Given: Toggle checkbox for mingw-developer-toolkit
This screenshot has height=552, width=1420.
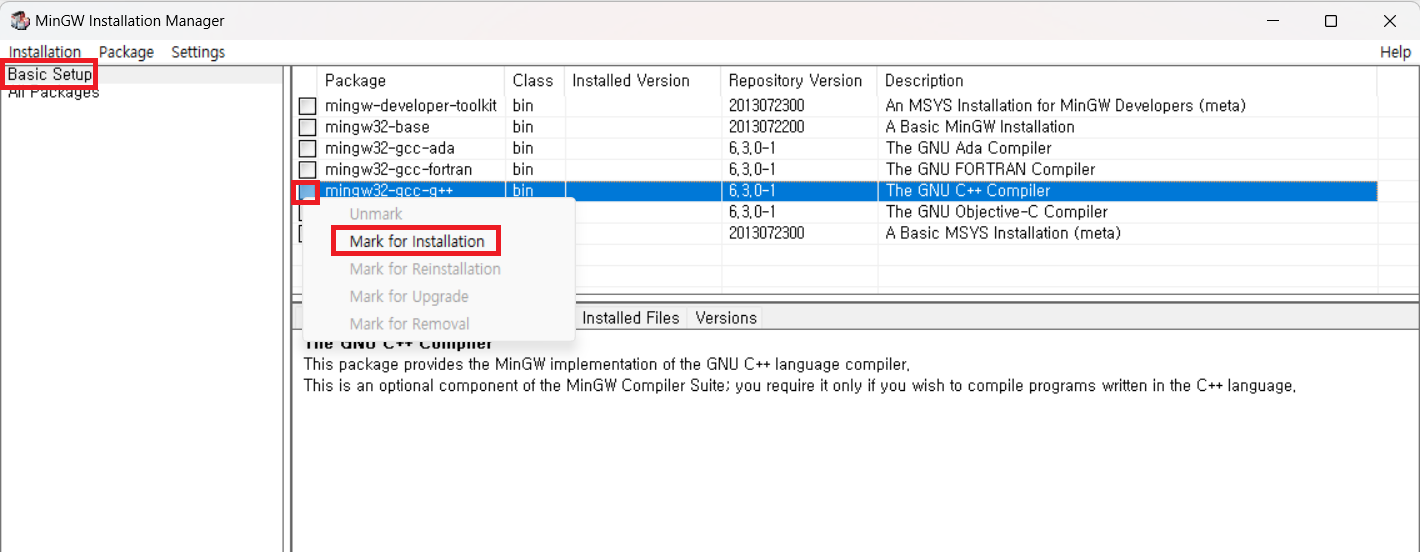Looking at the screenshot, I should pos(307,106).
